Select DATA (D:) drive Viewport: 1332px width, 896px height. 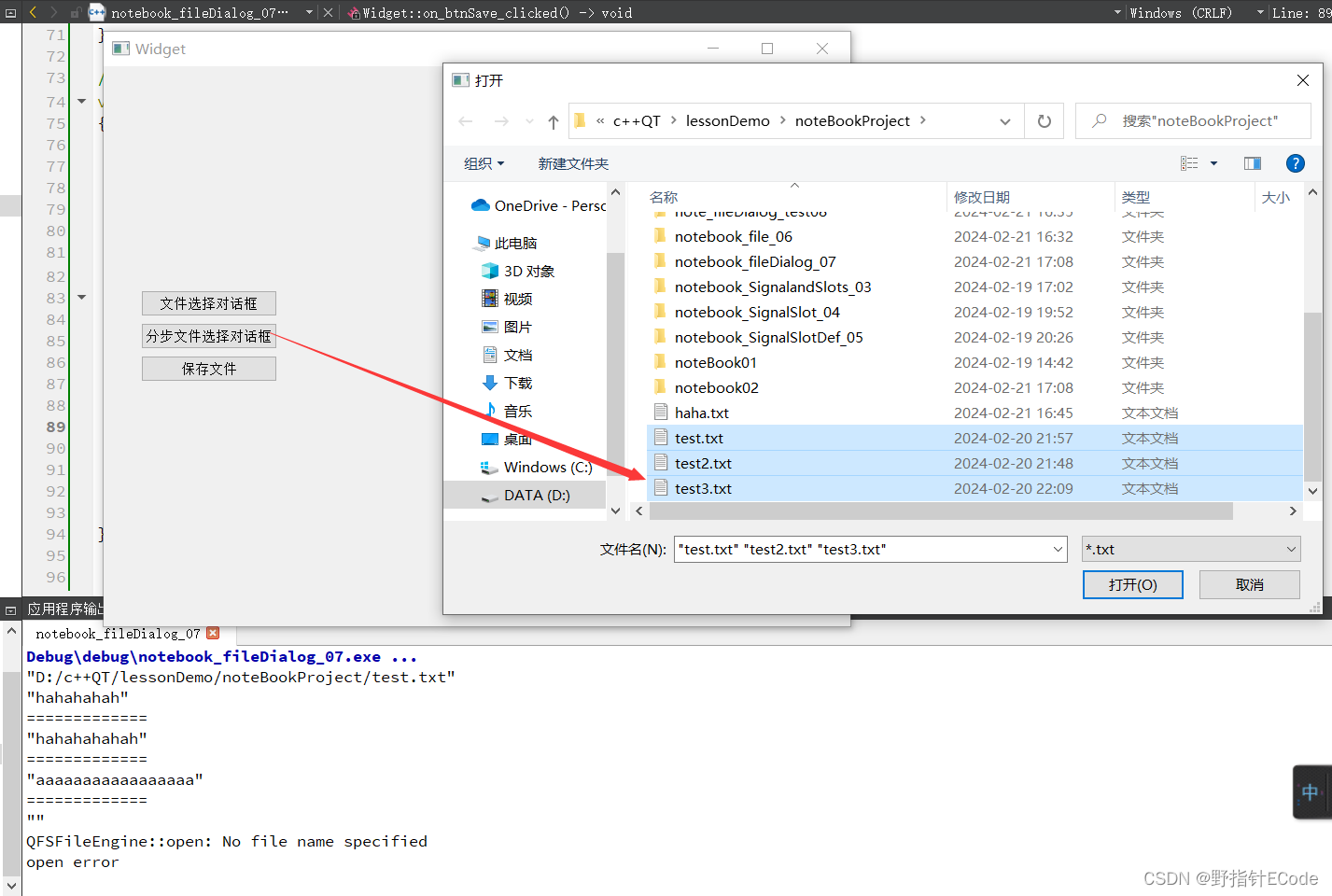526,495
